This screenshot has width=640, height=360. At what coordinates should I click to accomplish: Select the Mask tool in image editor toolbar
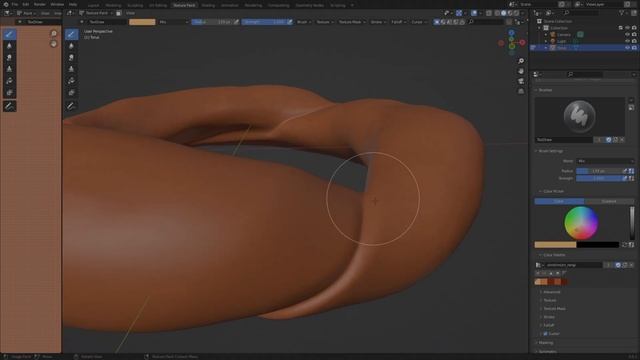point(9,93)
